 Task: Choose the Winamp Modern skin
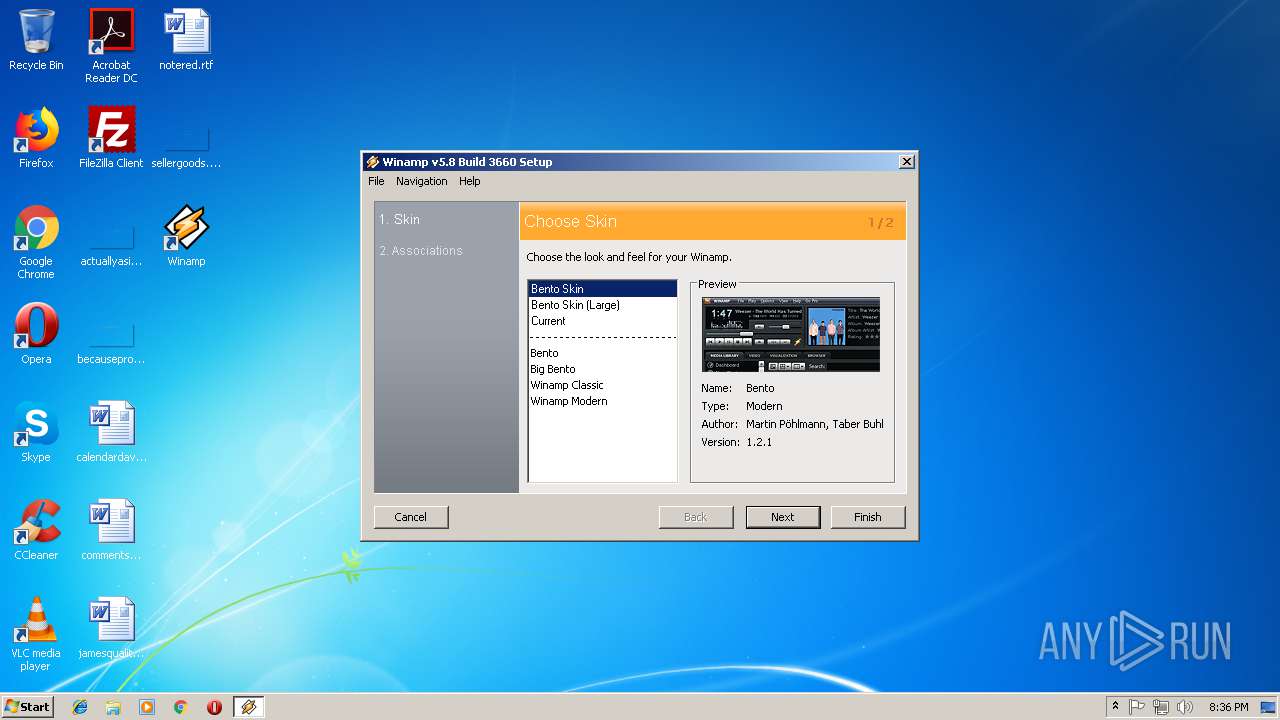click(x=602, y=401)
